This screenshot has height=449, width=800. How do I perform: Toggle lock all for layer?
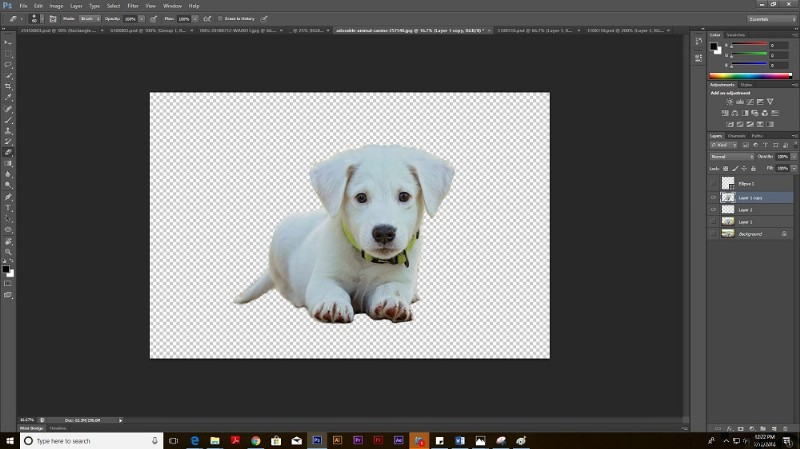(x=754, y=168)
